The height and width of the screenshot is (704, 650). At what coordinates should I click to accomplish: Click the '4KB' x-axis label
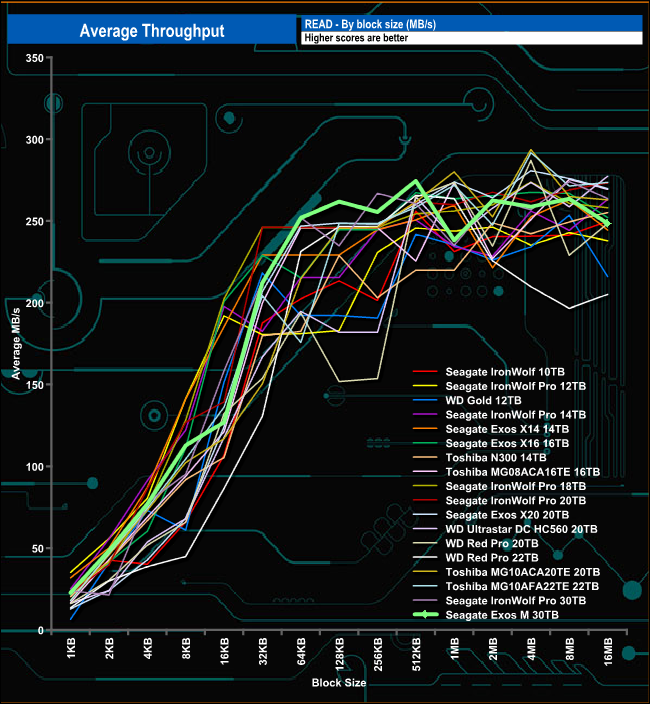tap(148, 649)
